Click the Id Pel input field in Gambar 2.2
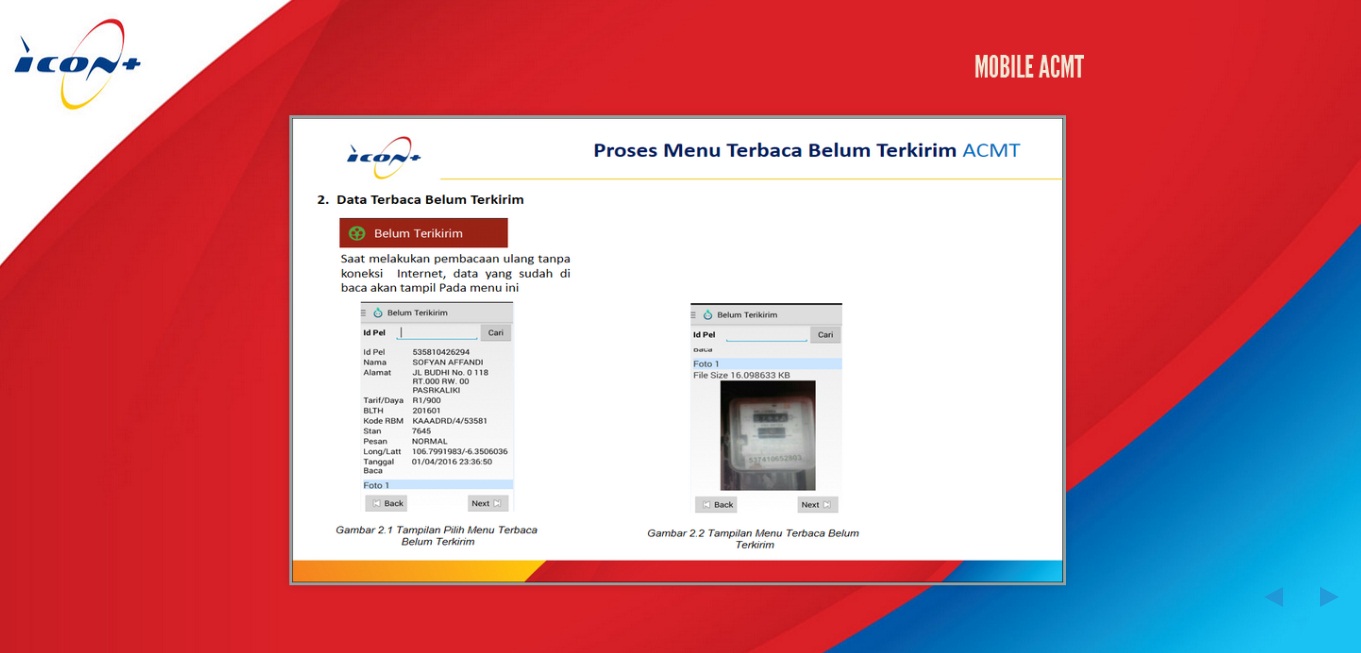Screen dimensions: 1361x653 pos(767,334)
